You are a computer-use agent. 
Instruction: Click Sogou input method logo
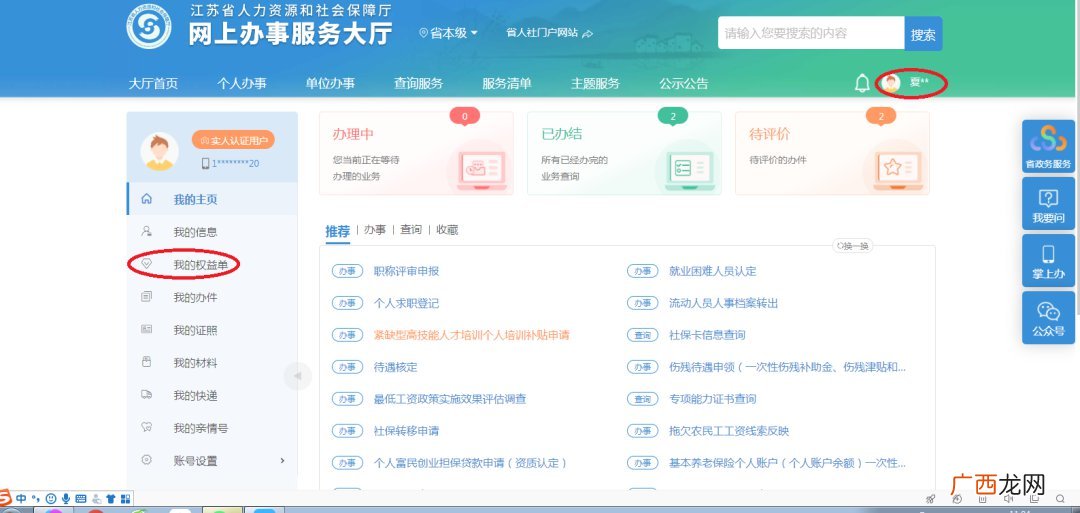(x=6, y=498)
